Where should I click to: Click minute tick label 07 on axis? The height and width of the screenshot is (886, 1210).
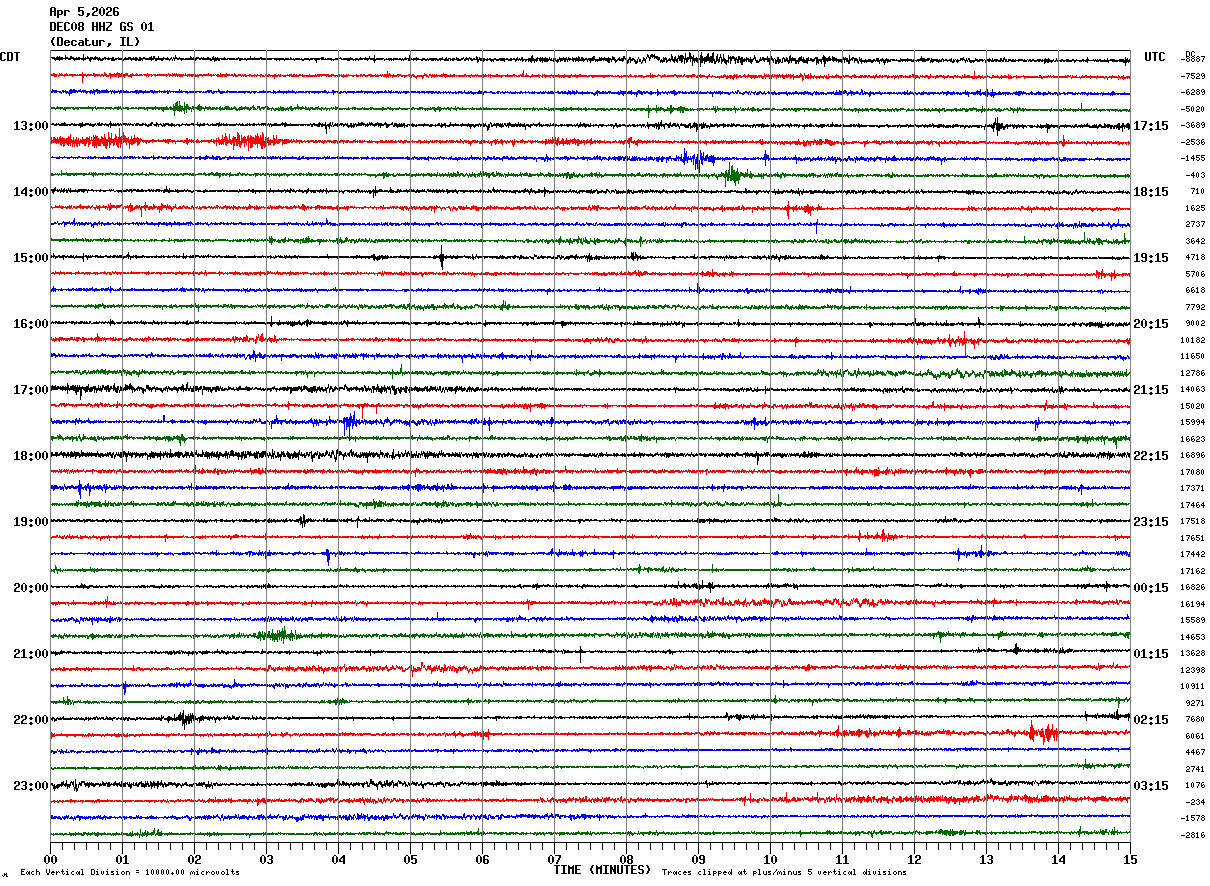click(x=554, y=859)
